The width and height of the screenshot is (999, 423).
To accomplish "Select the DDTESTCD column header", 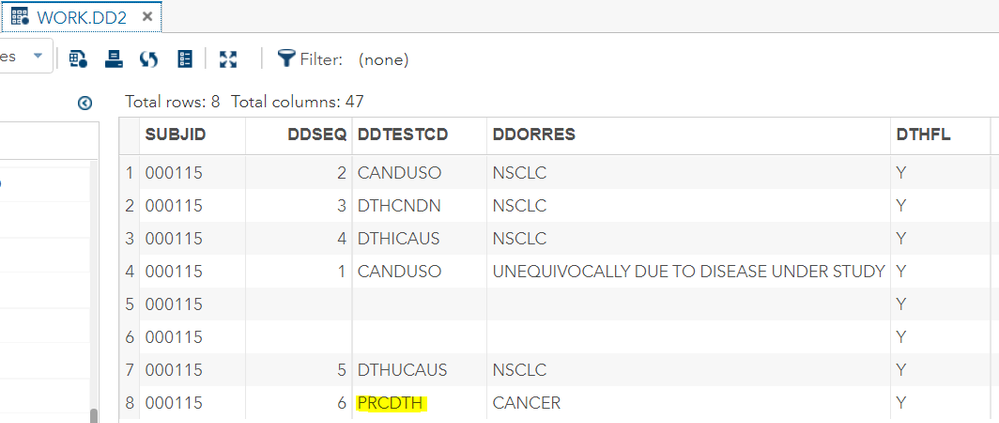I will point(398,135).
